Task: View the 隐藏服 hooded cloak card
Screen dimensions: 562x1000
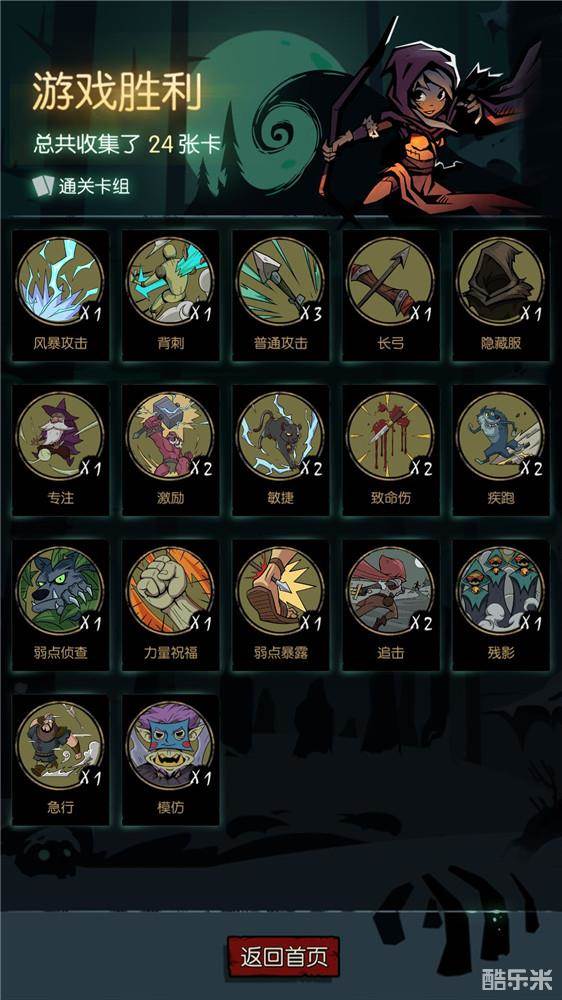Action: point(501,295)
